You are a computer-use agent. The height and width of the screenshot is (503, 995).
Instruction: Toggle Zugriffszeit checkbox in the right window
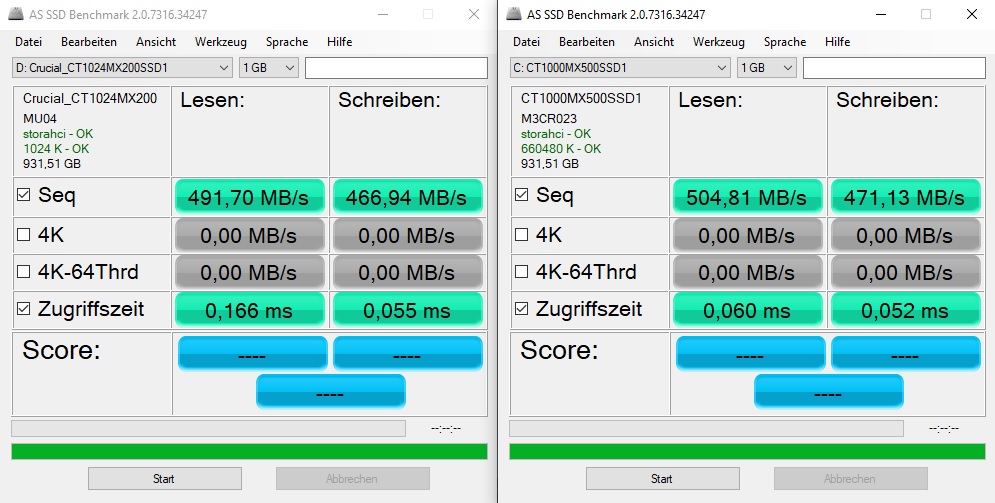[522, 309]
